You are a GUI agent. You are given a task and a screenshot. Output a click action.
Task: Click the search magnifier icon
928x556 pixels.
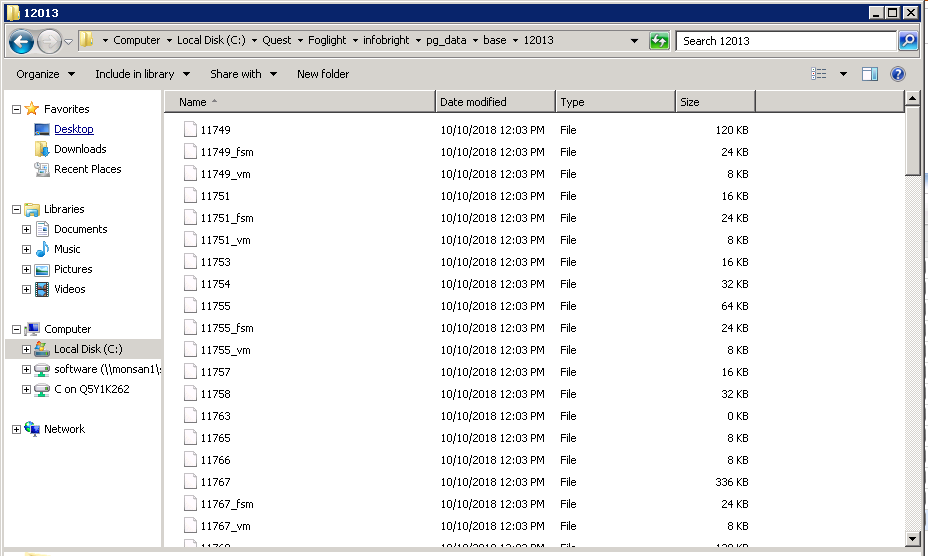[x=908, y=41]
